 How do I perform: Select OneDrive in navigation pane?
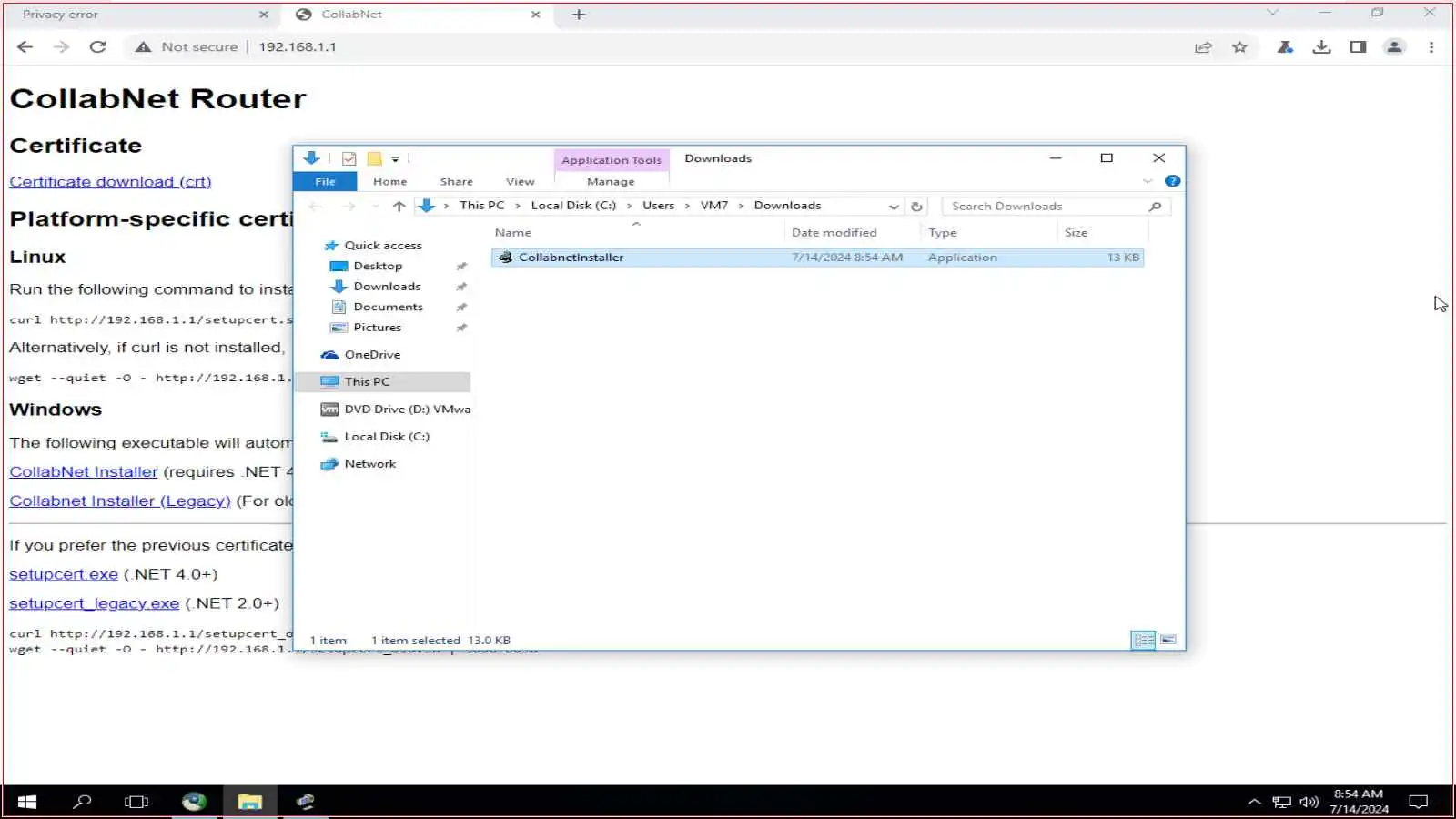pyautogui.click(x=372, y=355)
